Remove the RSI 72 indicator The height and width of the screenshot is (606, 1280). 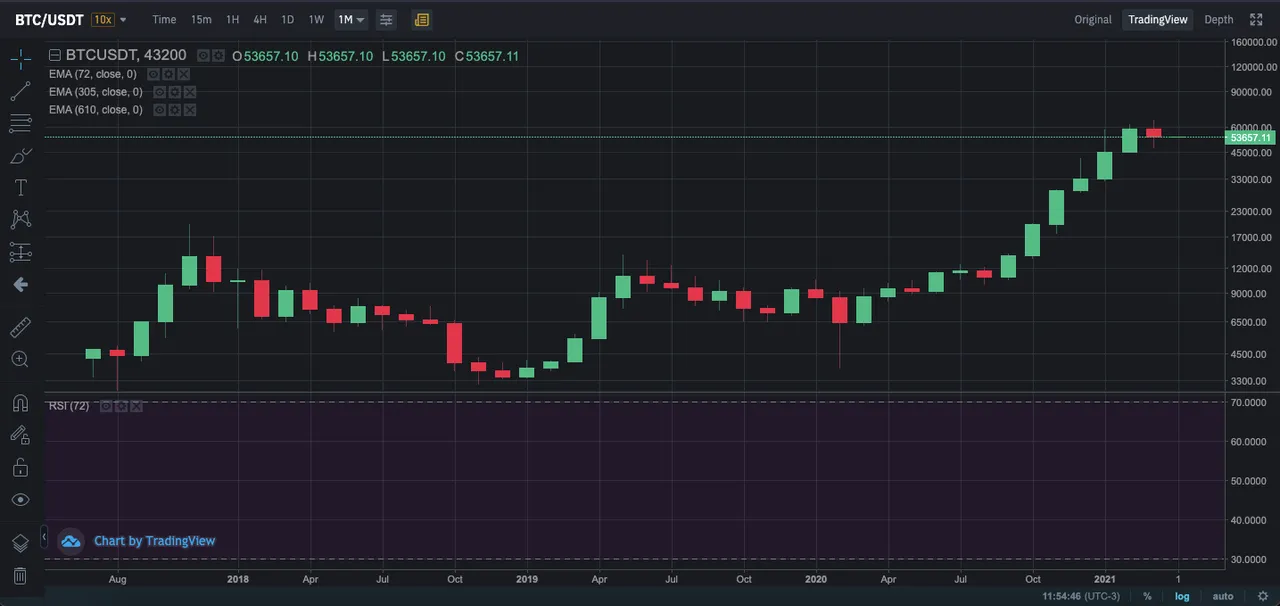click(x=136, y=406)
